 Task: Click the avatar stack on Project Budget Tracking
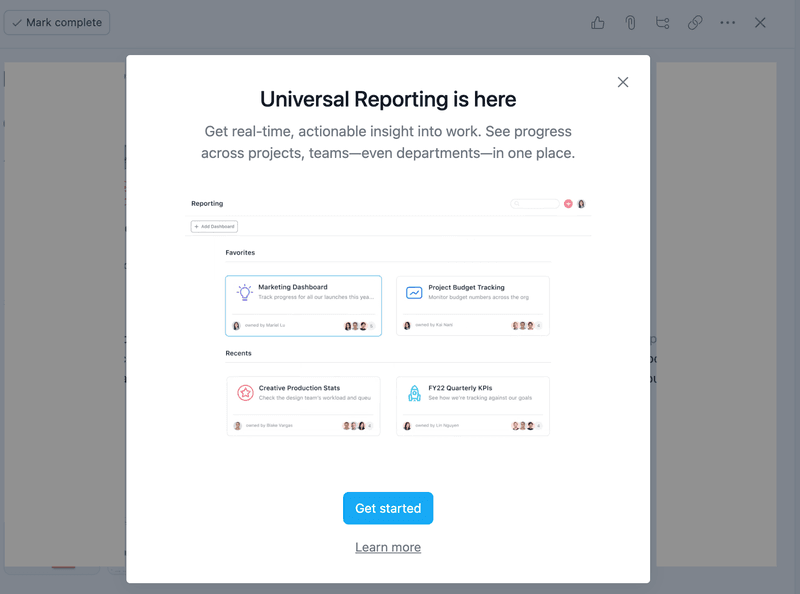(524, 324)
